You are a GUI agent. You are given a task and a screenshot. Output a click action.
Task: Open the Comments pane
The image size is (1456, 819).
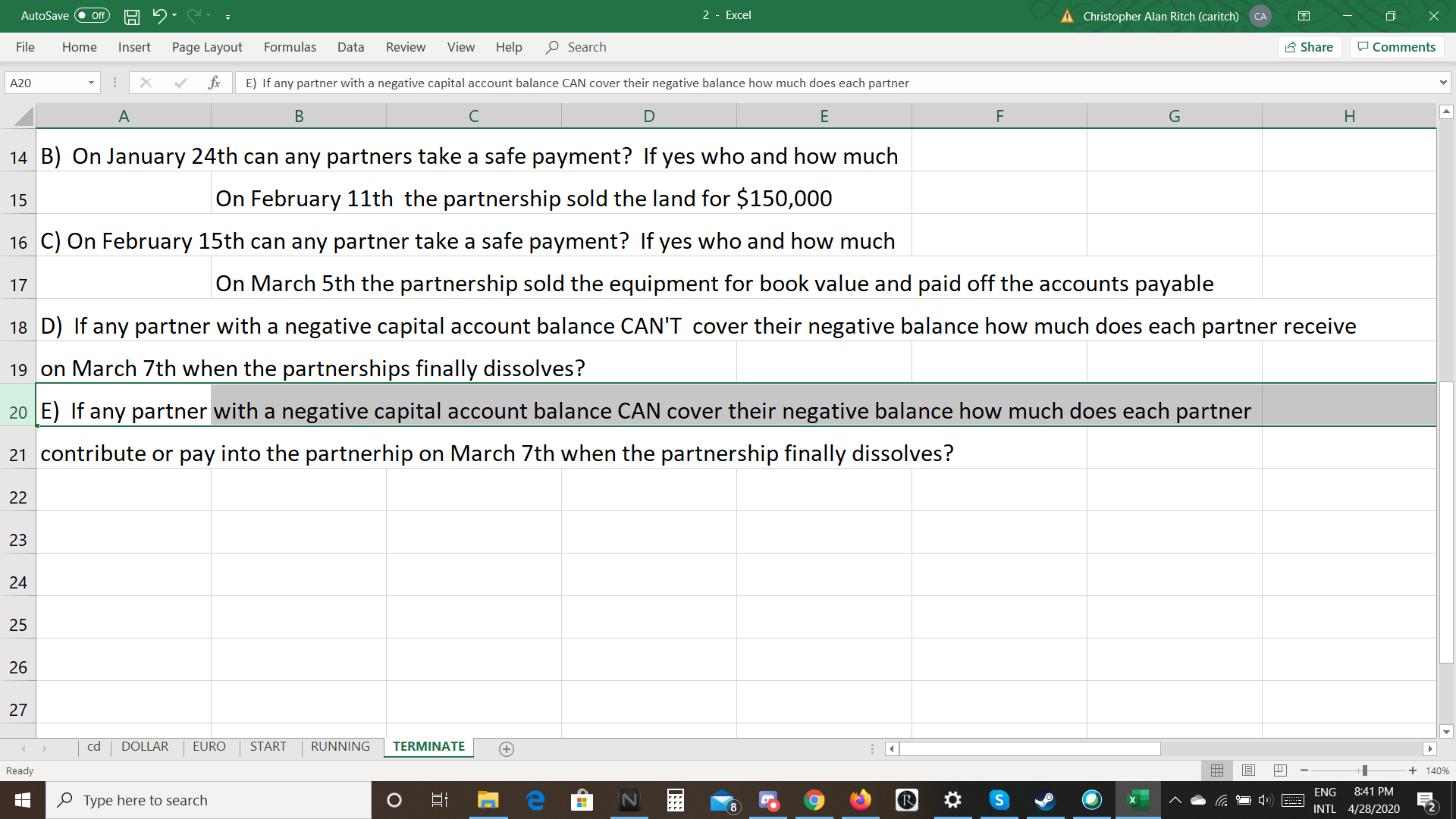(1396, 47)
